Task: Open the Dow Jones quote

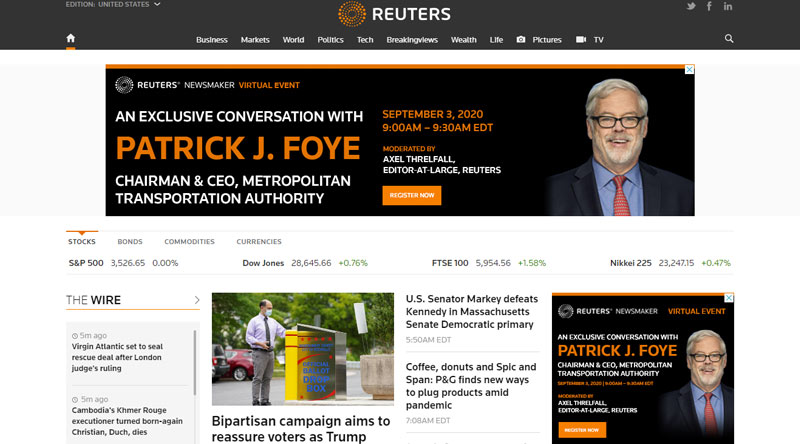Action: pos(263,263)
